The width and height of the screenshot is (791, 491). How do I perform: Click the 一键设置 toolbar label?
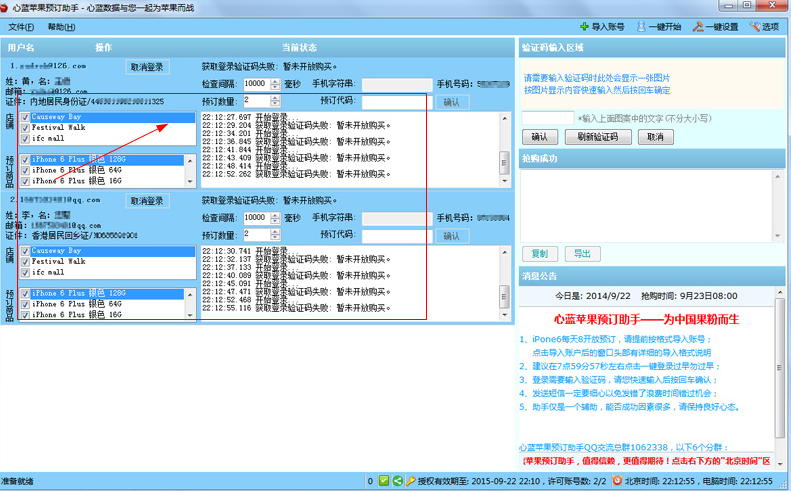tap(722, 27)
